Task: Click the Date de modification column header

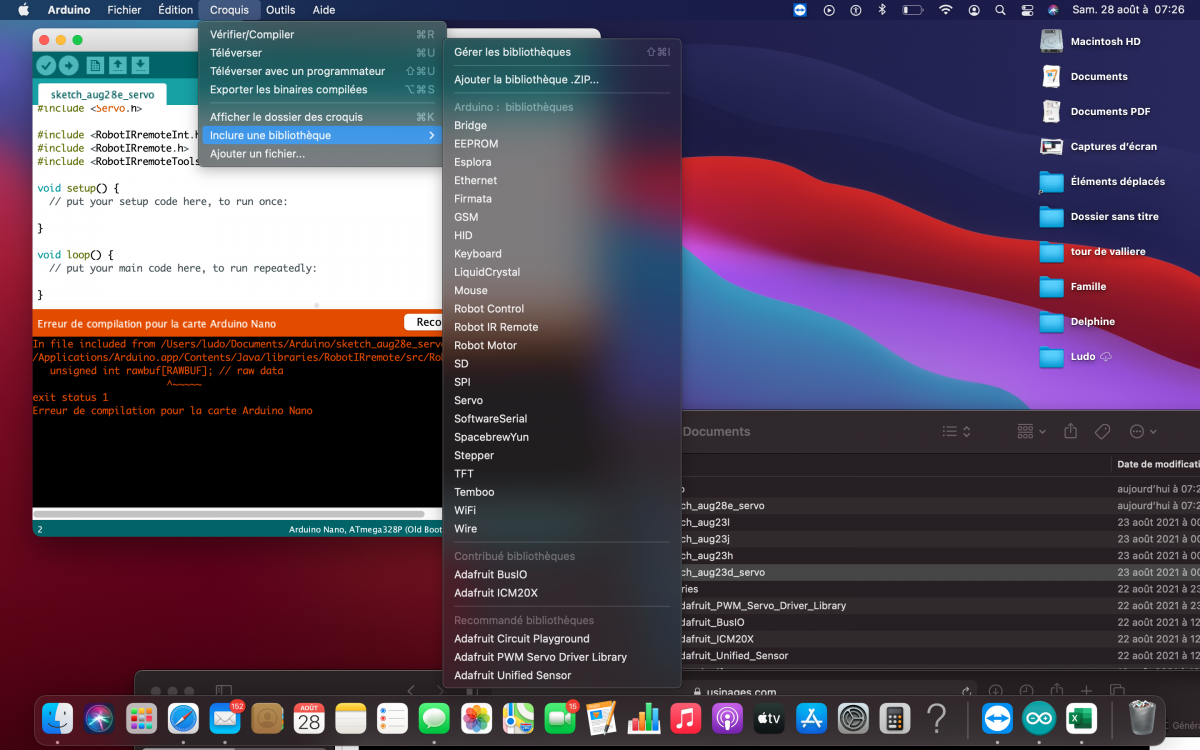Action: [1157, 464]
